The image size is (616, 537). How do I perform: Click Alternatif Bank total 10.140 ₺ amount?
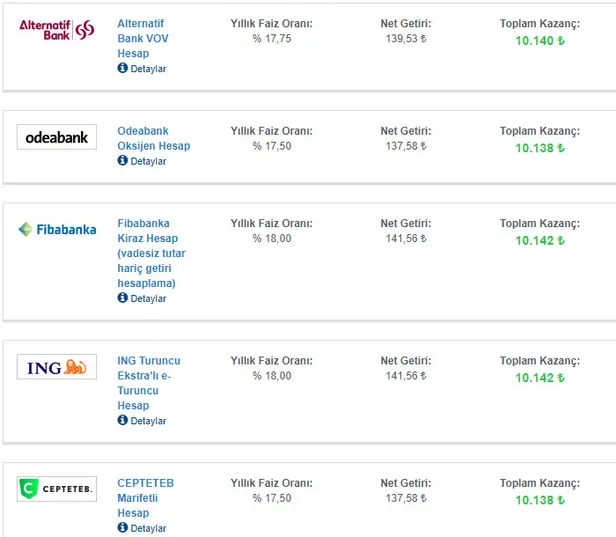pyautogui.click(x=540, y=40)
